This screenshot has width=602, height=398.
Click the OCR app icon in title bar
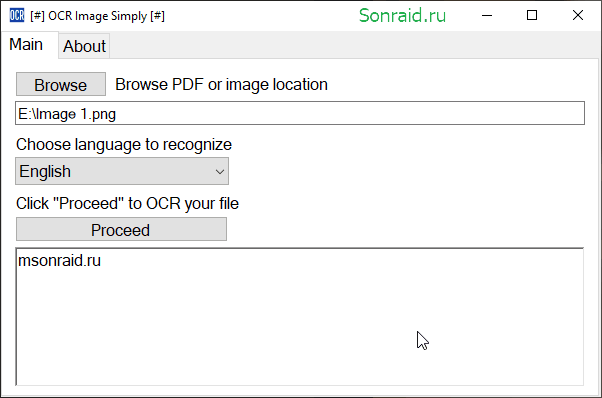coord(17,15)
